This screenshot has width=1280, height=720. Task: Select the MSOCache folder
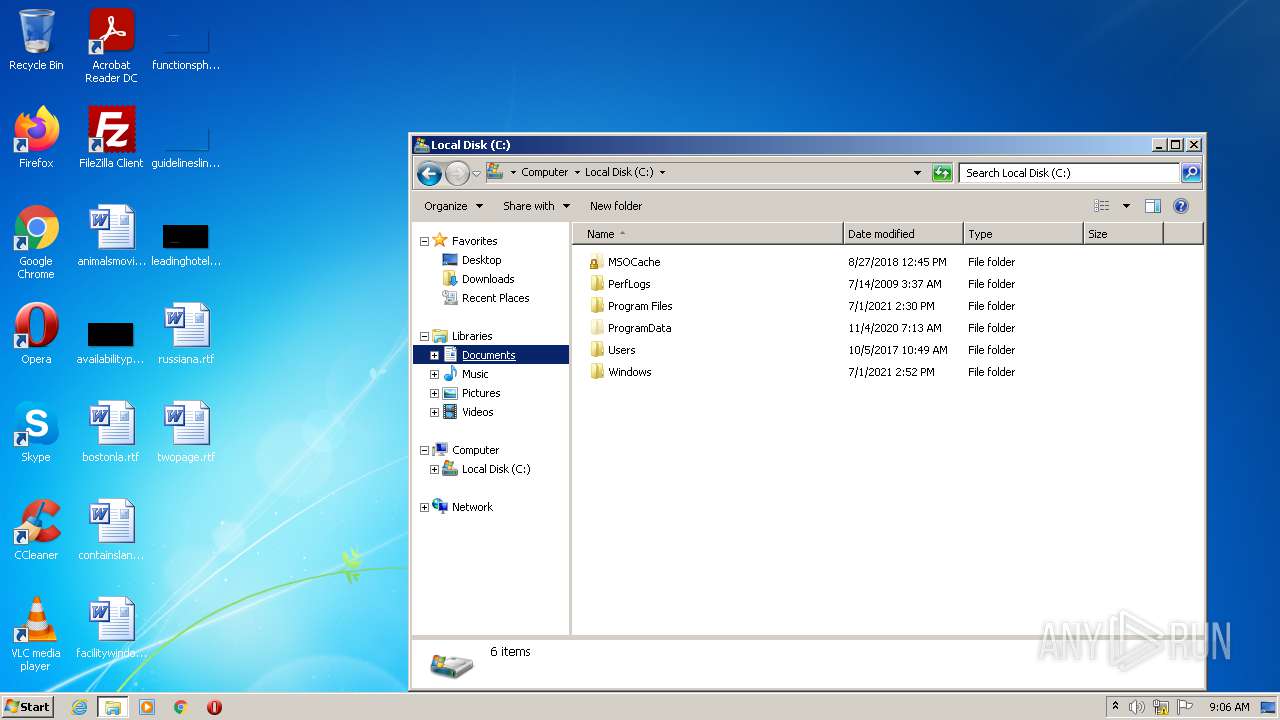634,262
